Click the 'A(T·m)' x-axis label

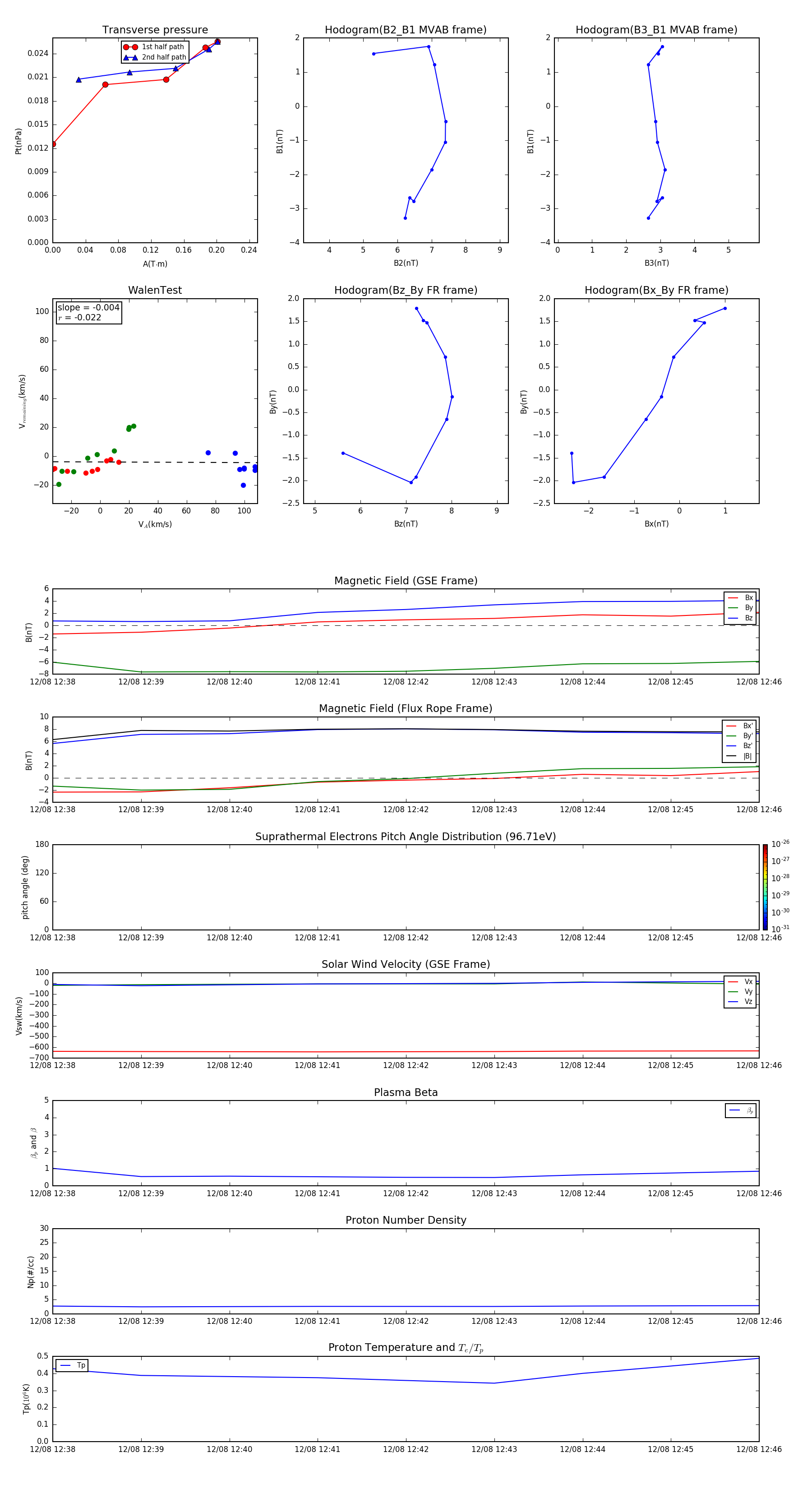coord(155,264)
